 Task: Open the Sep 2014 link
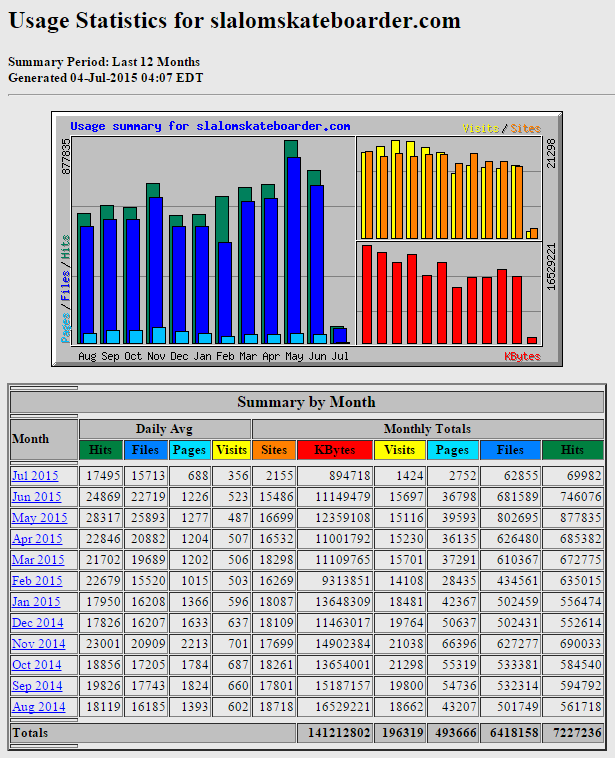point(37,686)
